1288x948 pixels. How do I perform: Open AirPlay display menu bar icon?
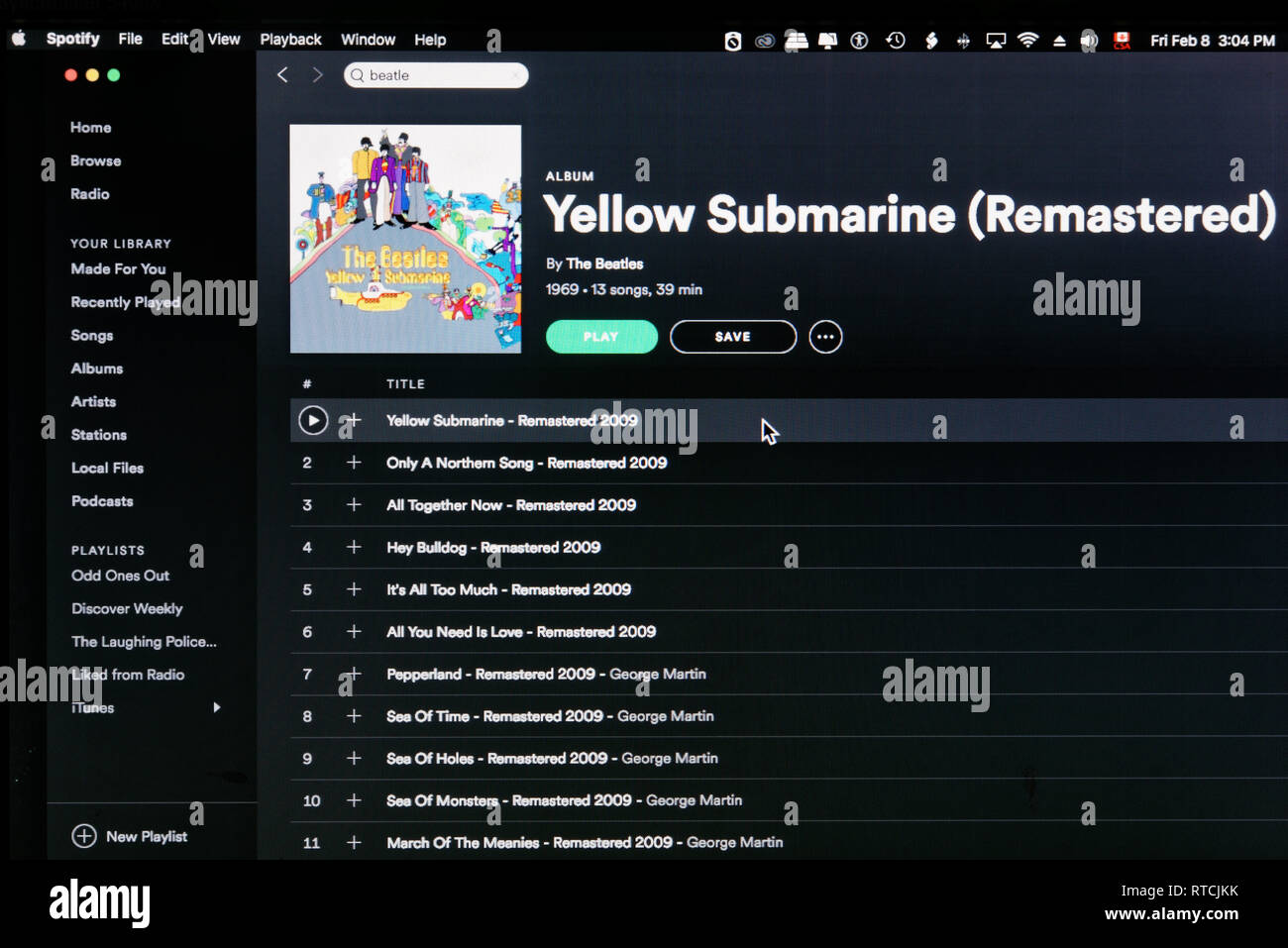click(996, 41)
